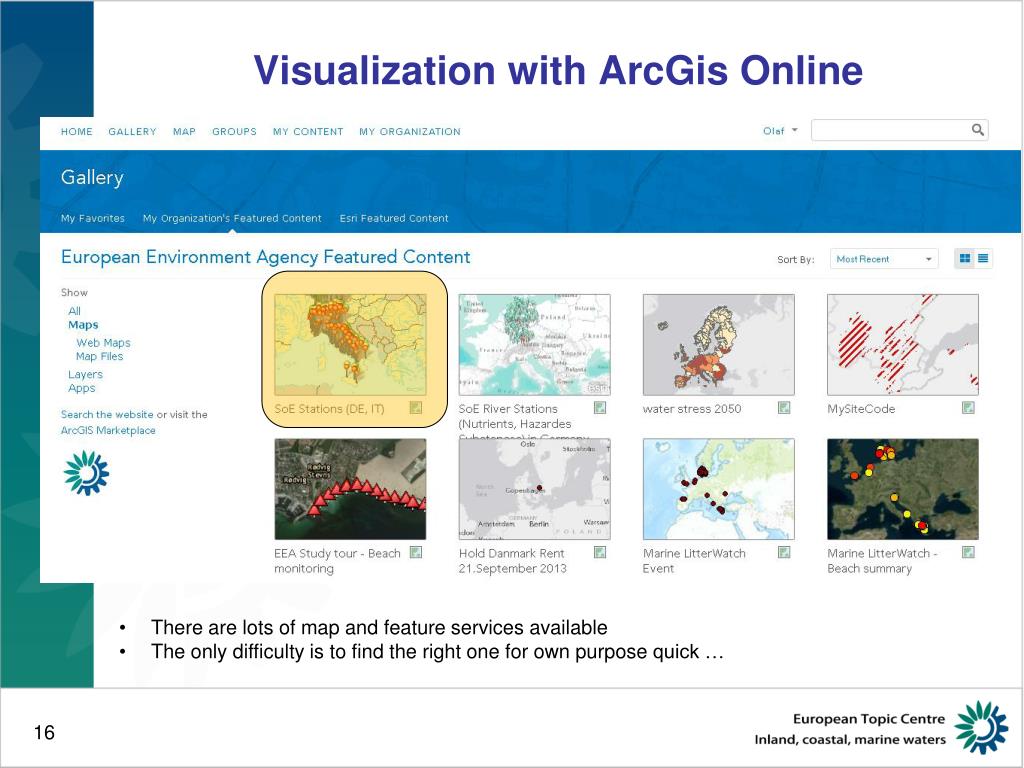Screen dimensions: 1024x768
Task: Click the MySiteCode title
Action: click(861, 409)
